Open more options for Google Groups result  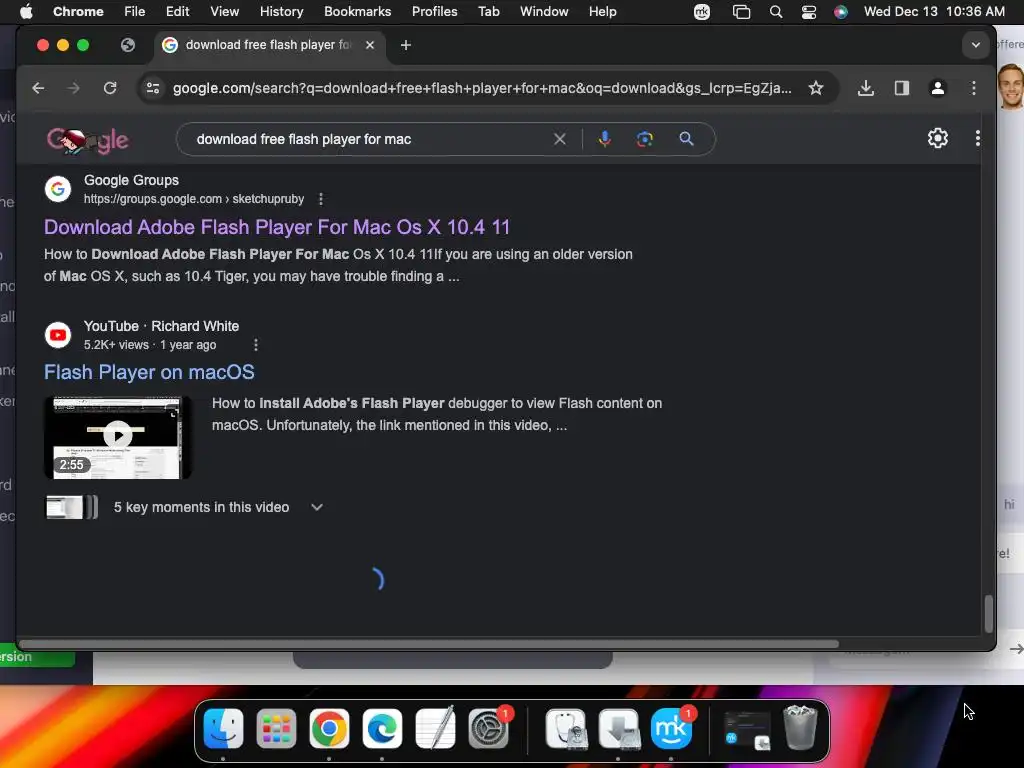tap(321, 199)
